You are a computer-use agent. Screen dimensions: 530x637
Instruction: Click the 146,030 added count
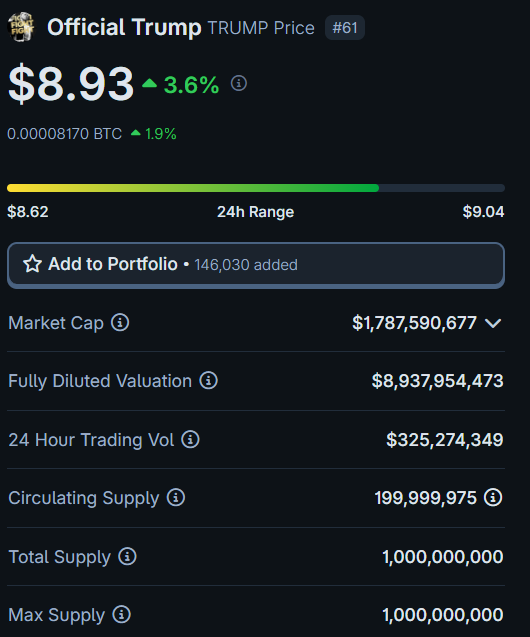[246, 265]
